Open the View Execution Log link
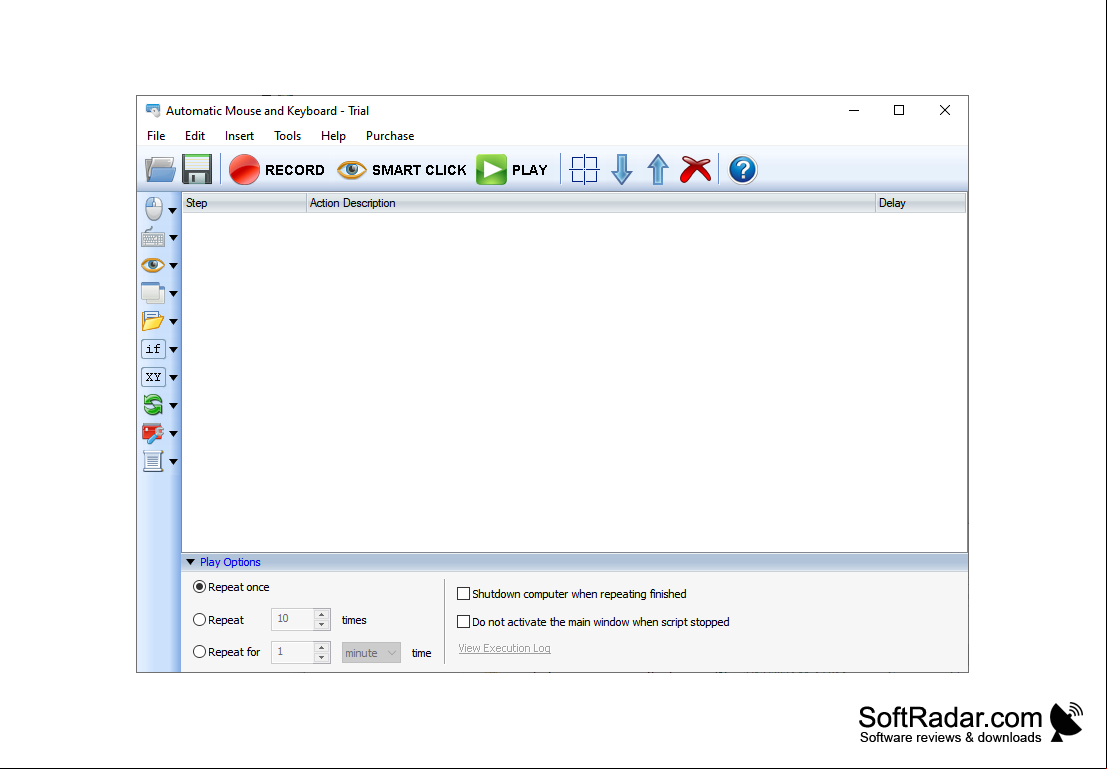This screenshot has height=769, width=1107. [x=504, y=648]
